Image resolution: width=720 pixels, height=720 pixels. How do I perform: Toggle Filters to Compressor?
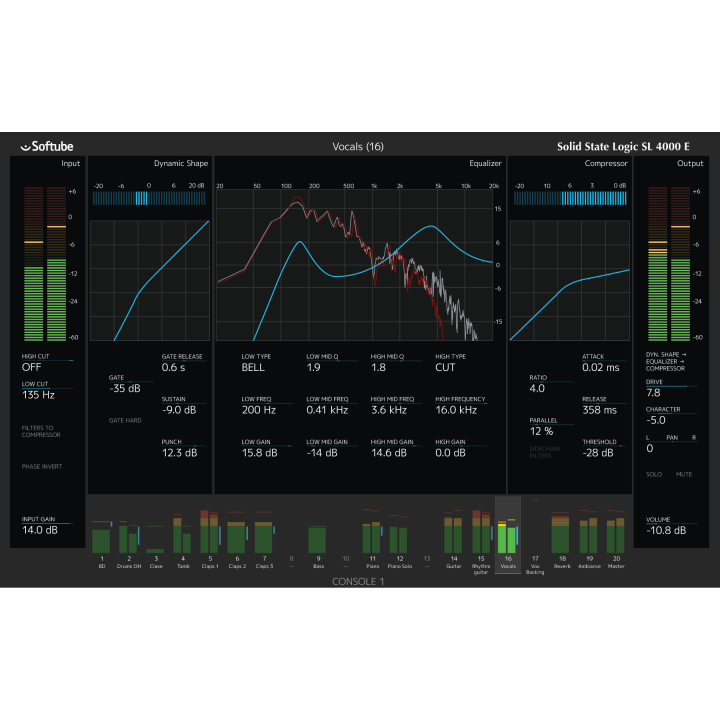tap(41, 431)
